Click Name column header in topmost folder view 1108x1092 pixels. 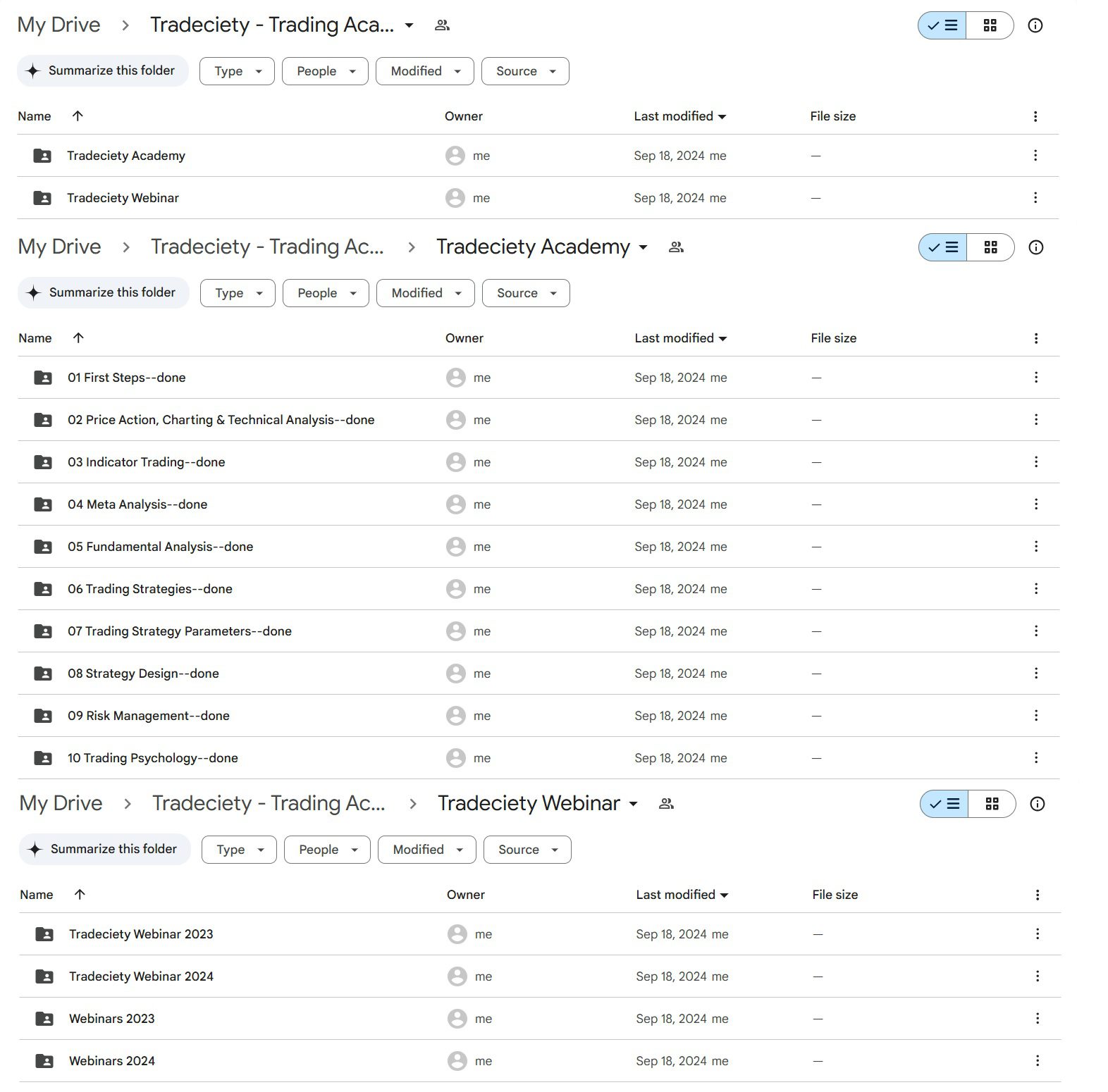pyautogui.click(x=35, y=116)
